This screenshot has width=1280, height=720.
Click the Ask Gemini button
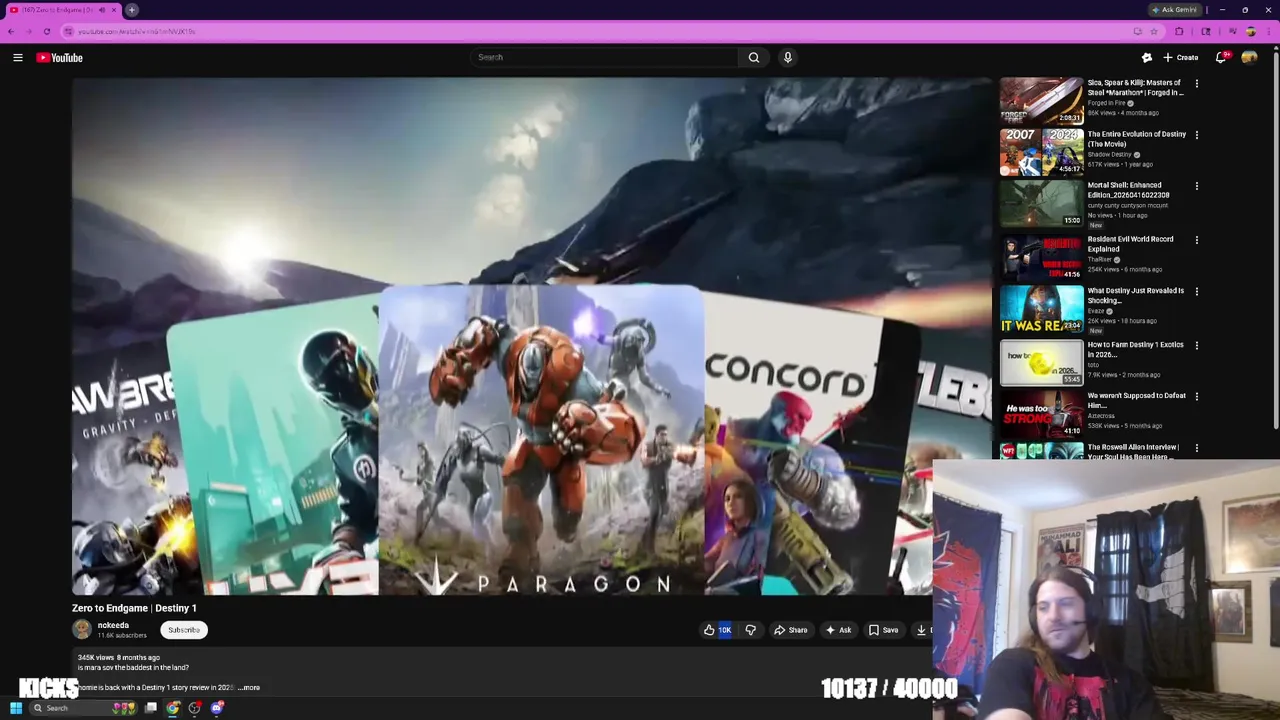pos(1174,10)
